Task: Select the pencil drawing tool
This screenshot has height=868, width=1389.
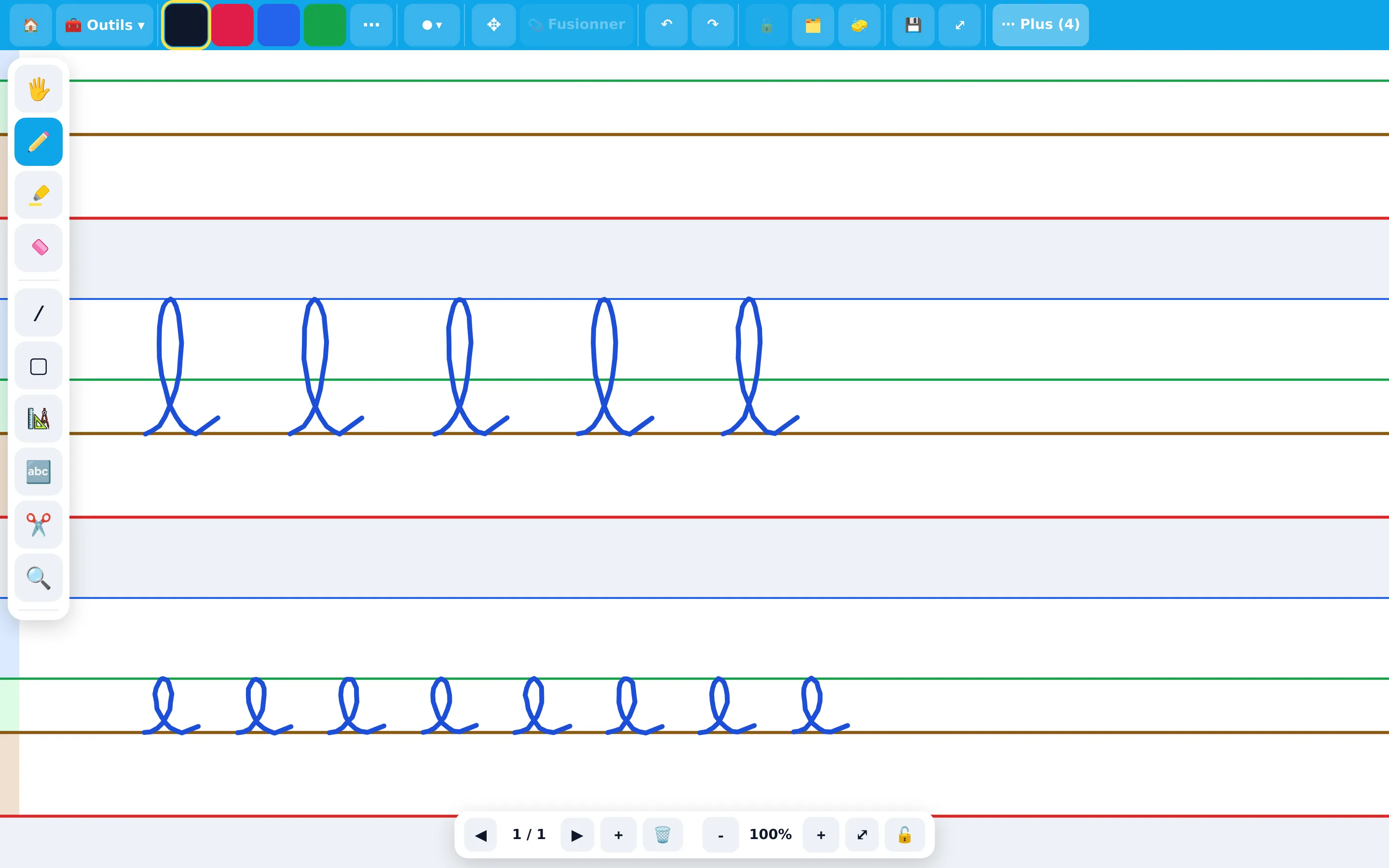Action: coord(39,142)
